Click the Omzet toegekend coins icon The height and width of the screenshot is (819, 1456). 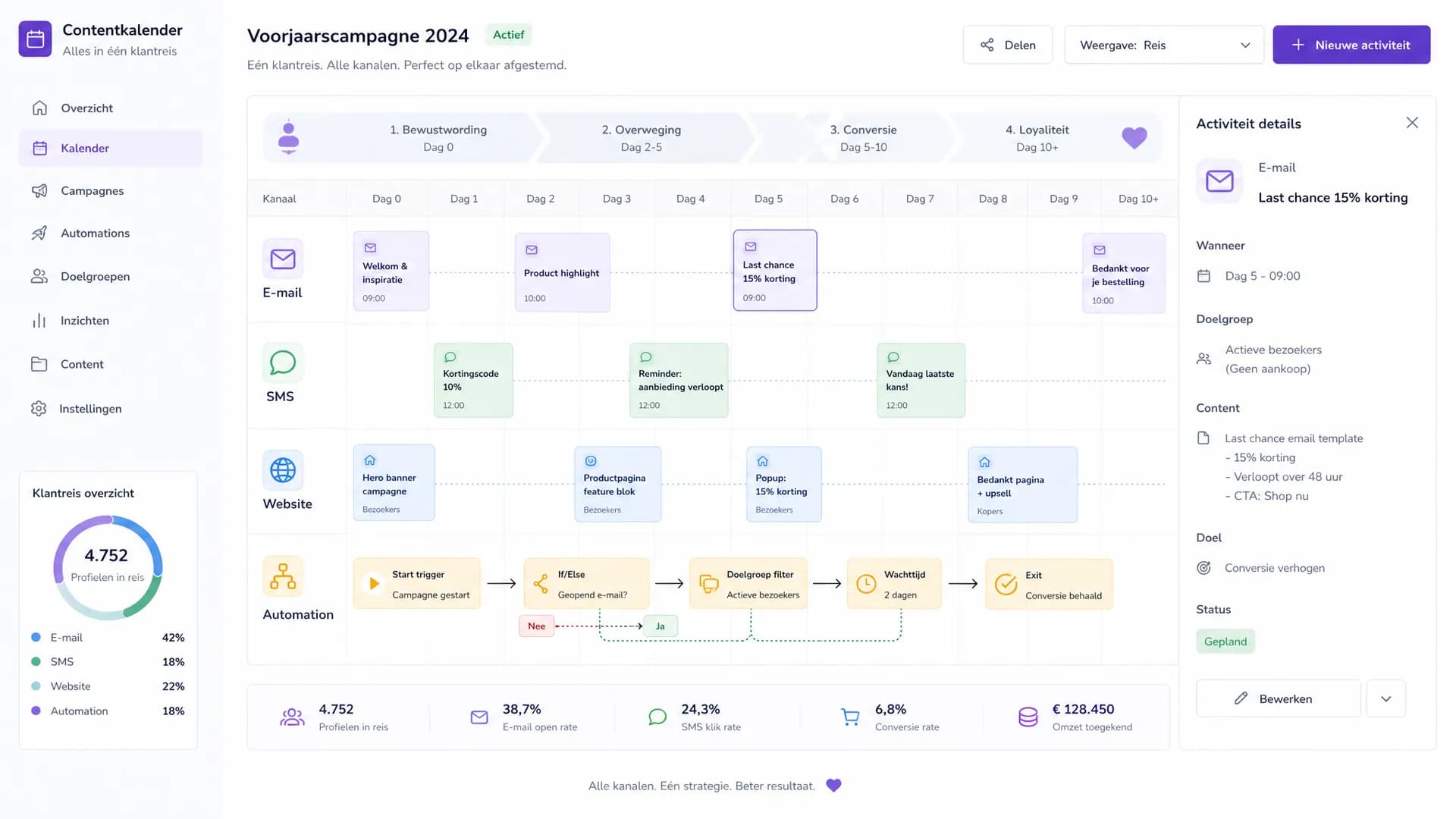pos(1028,717)
